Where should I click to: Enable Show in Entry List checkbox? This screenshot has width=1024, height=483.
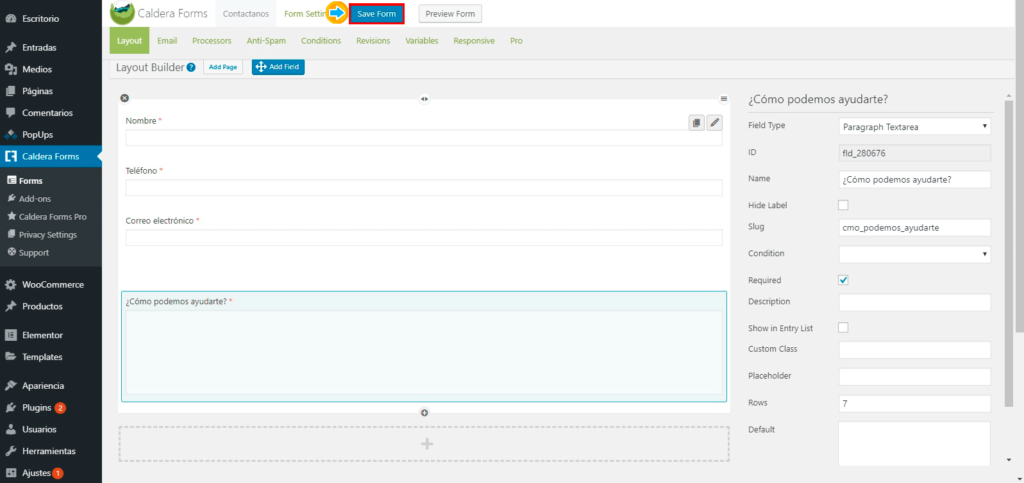point(843,327)
